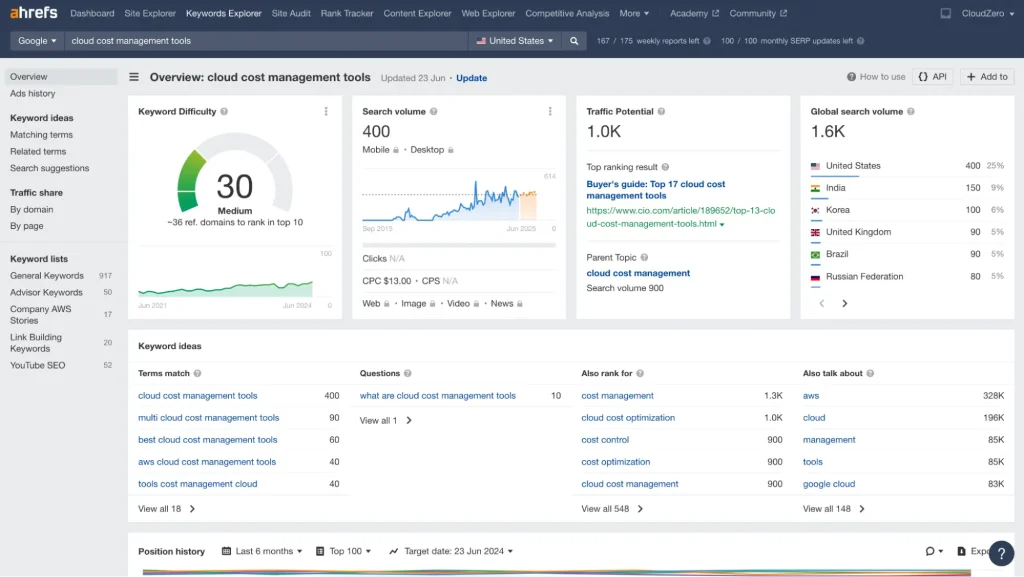Open the Google search engine dropdown
This screenshot has width=1024, height=577.
click(x=37, y=40)
